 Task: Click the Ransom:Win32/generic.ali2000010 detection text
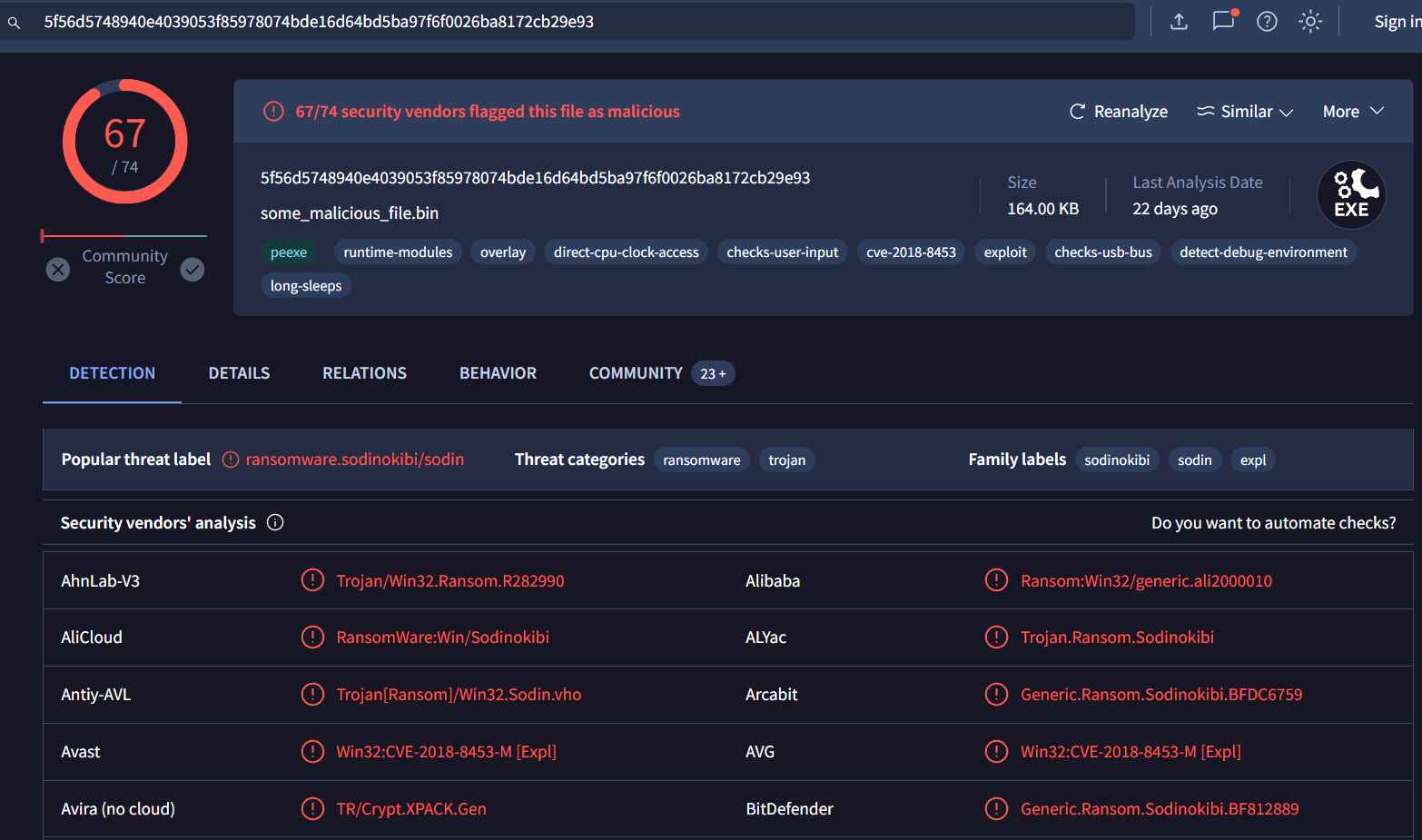click(1146, 581)
